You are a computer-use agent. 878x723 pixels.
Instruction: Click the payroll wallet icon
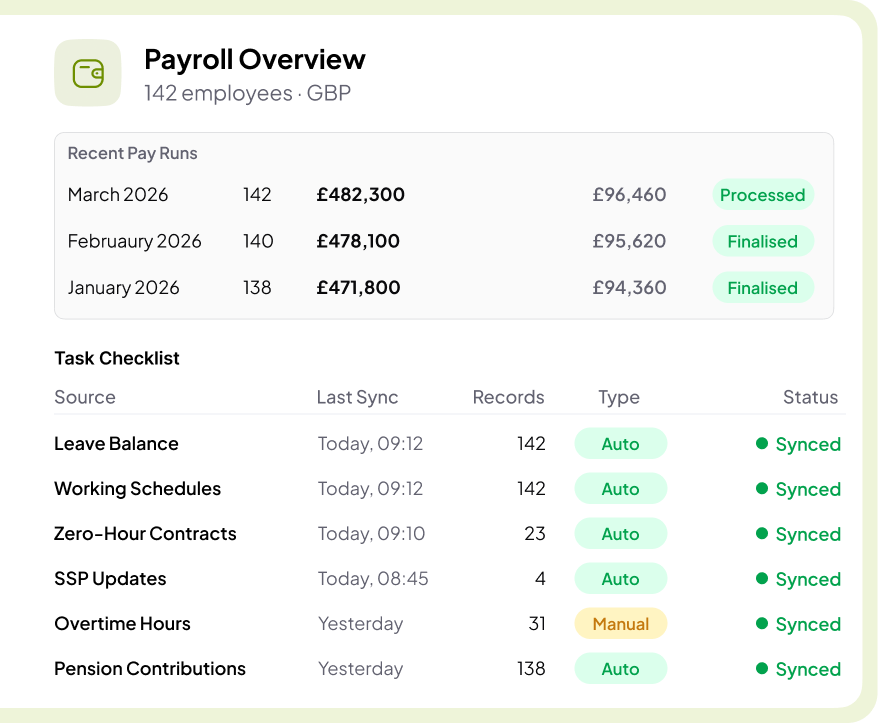tap(88, 73)
